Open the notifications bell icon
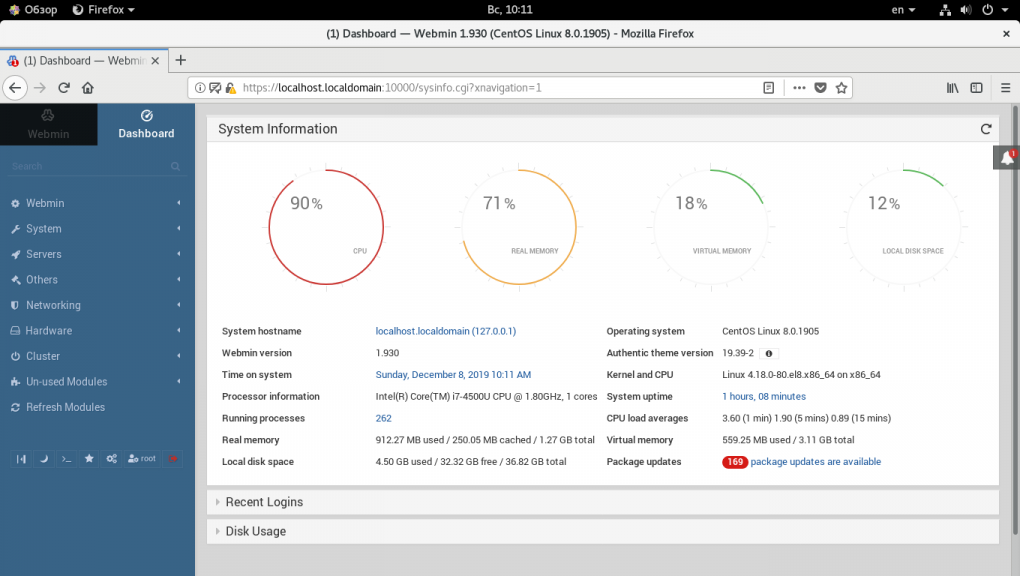Screen dimensions: 1020x576 [1005, 157]
